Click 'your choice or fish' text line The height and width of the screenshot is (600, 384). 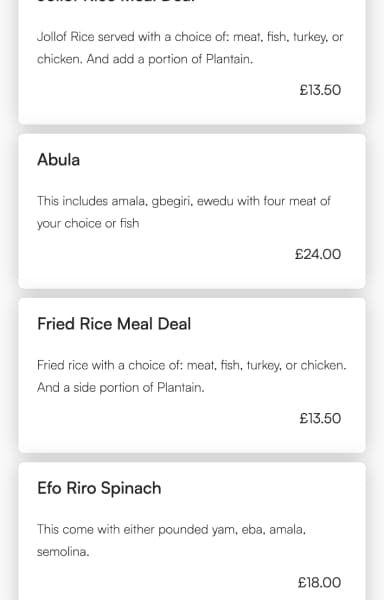click(88, 223)
